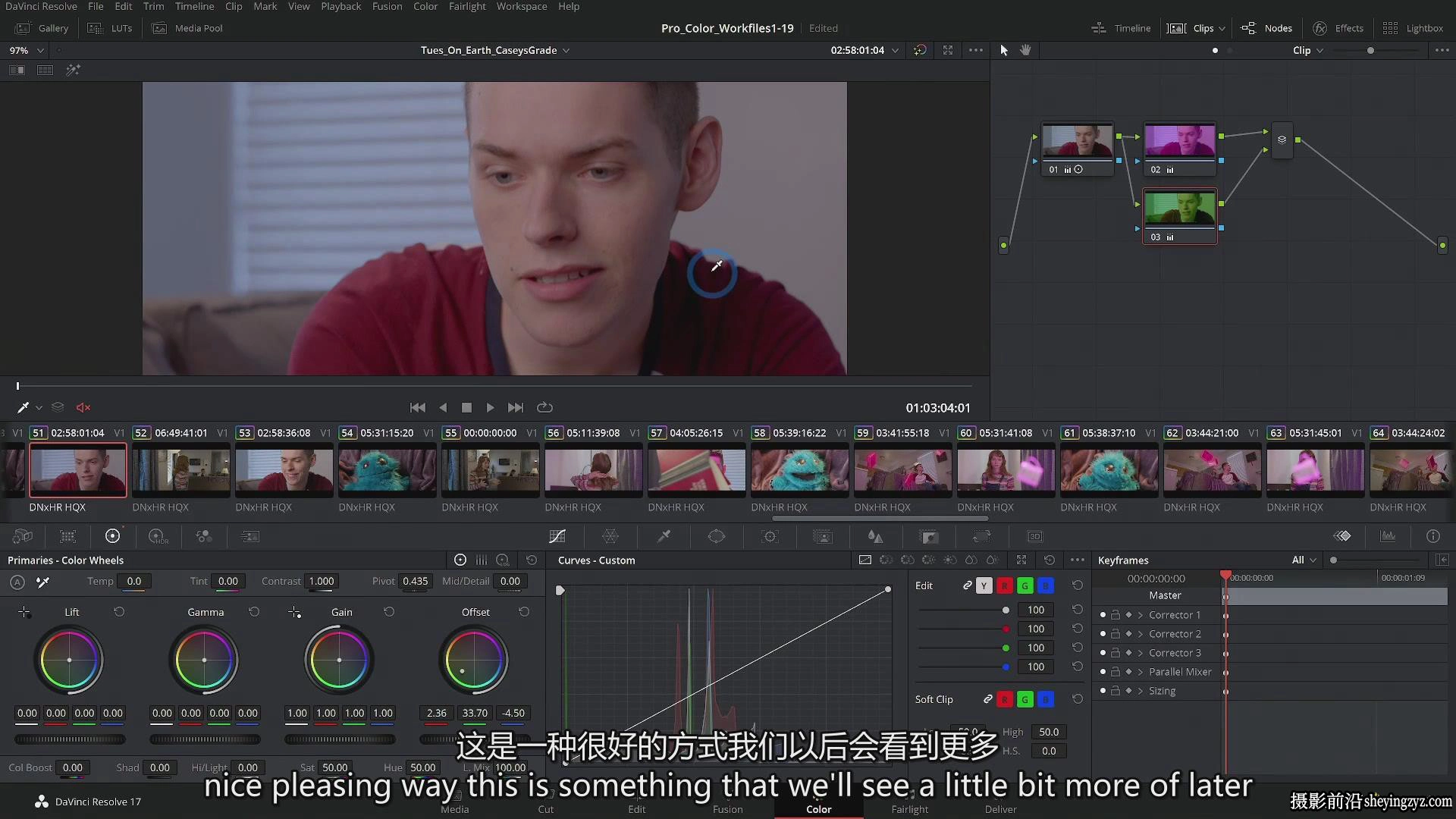Toggle curve channel ganging link beside Edit
The height and width of the screenshot is (819, 1456).
point(968,585)
